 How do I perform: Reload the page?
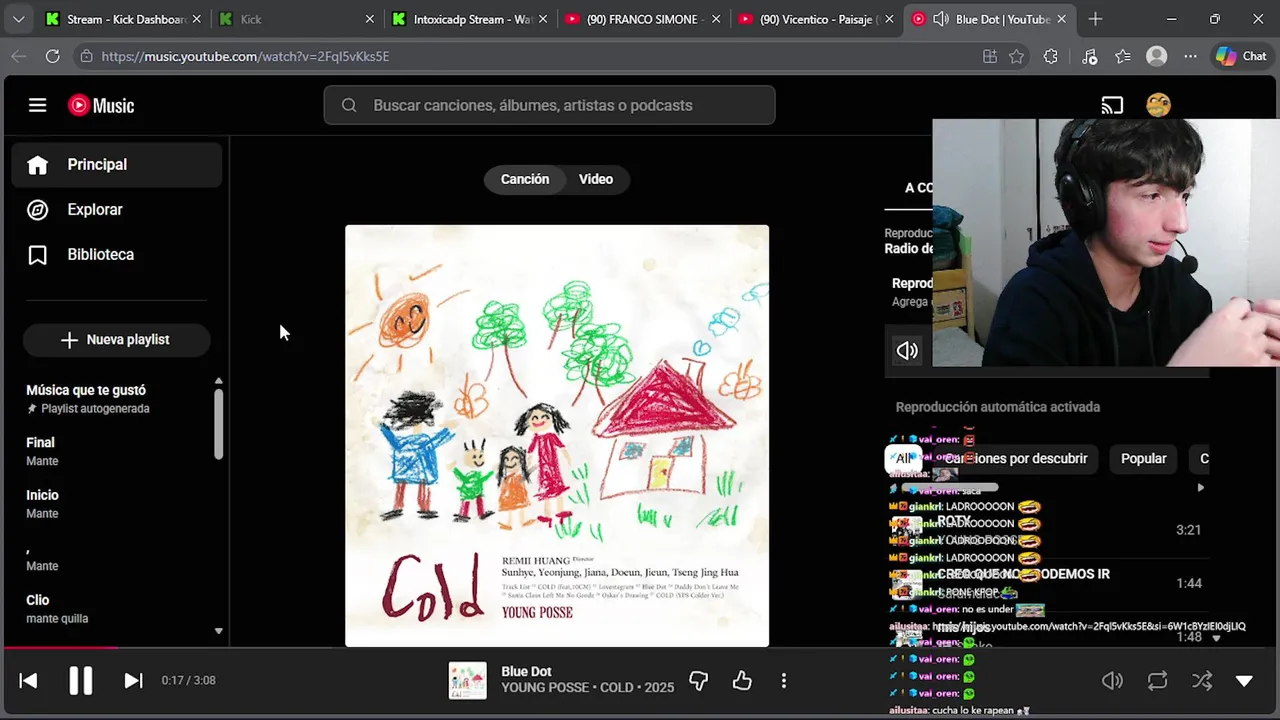click(x=53, y=57)
